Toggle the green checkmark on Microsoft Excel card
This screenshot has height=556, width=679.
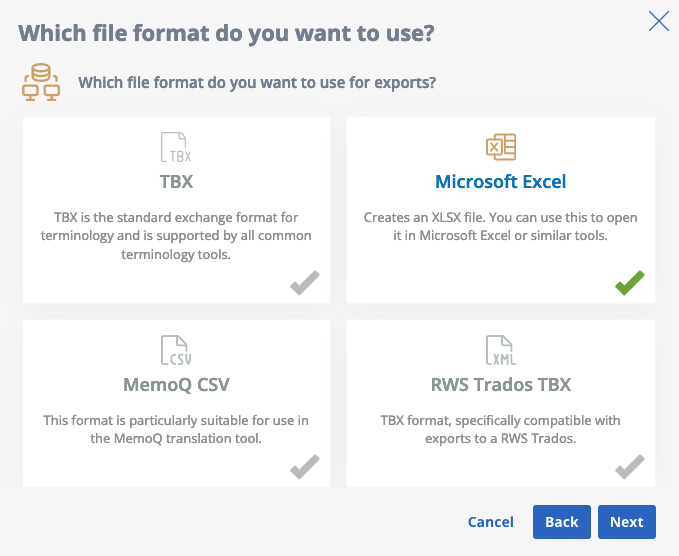[x=630, y=283]
